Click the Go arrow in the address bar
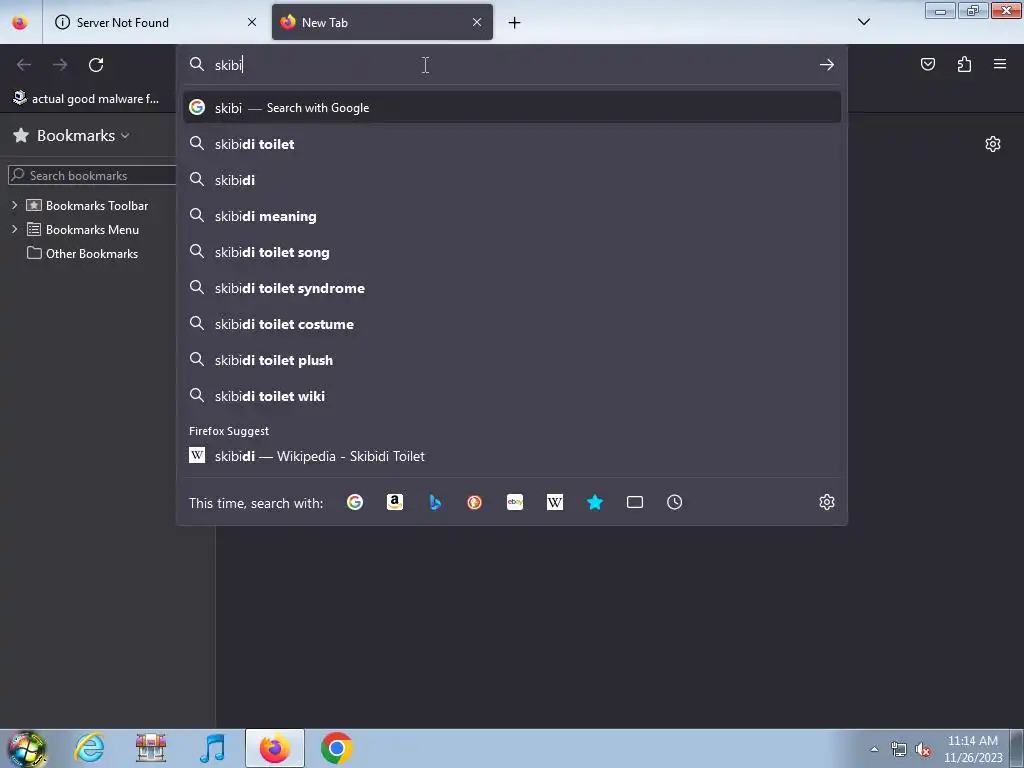Viewport: 1024px width, 768px height. tap(826, 65)
